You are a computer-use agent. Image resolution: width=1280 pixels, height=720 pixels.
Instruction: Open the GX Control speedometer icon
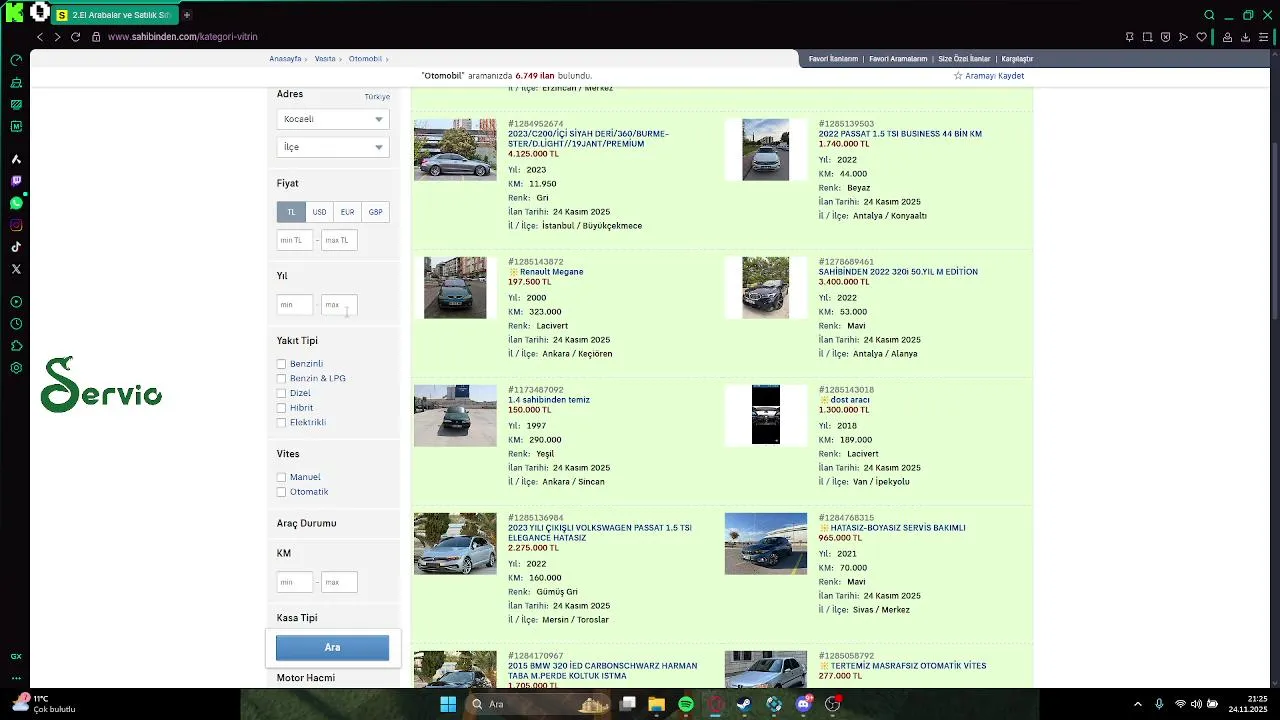16,60
